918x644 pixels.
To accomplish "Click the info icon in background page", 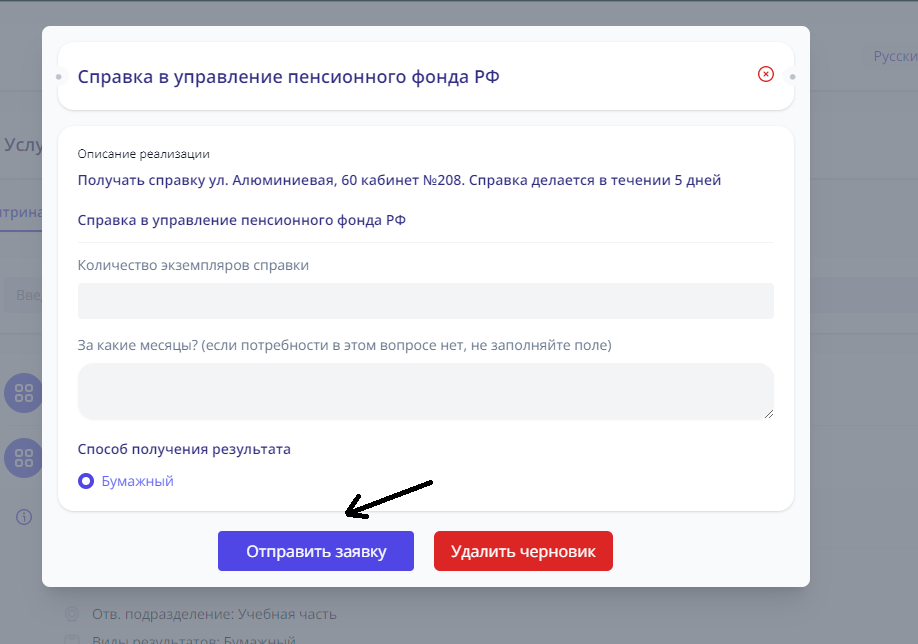I will click(x=24, y=517).
